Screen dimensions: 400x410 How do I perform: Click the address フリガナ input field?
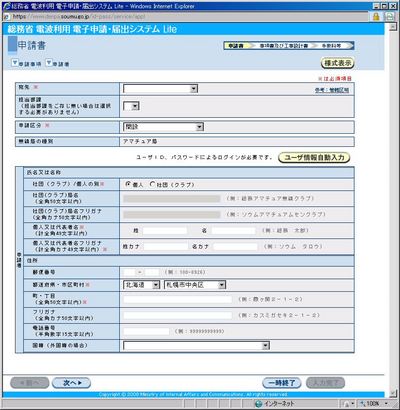point(178,315)
